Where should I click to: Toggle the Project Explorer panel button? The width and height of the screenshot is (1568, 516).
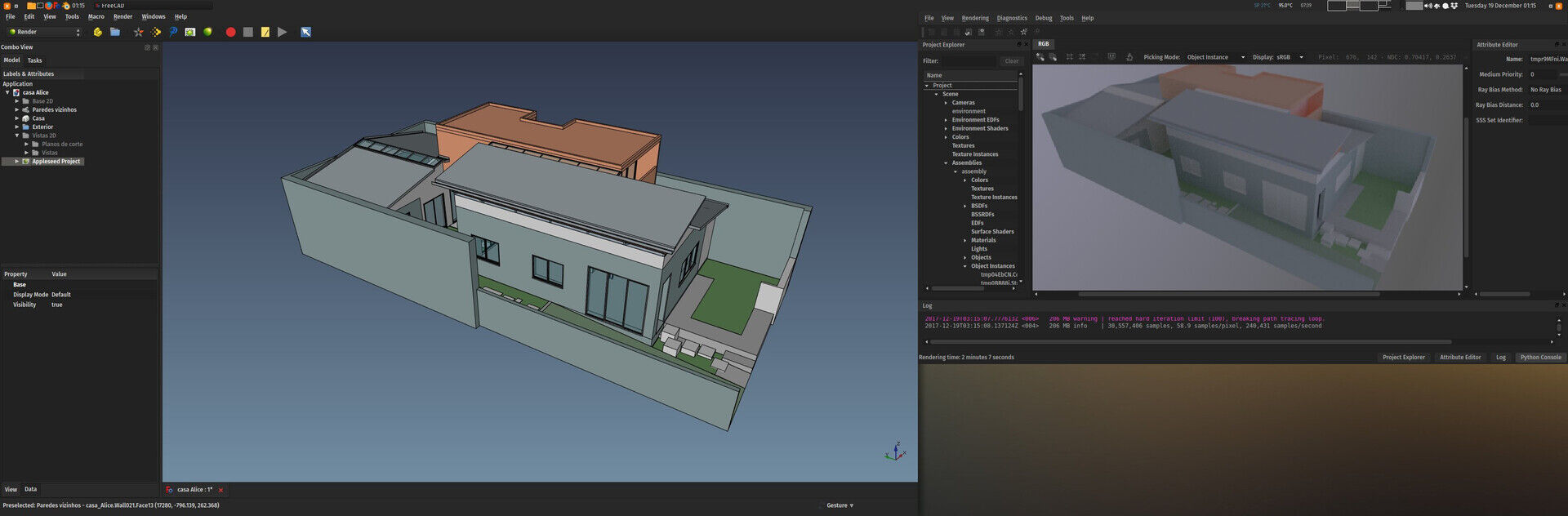(x=1403, y=357)
